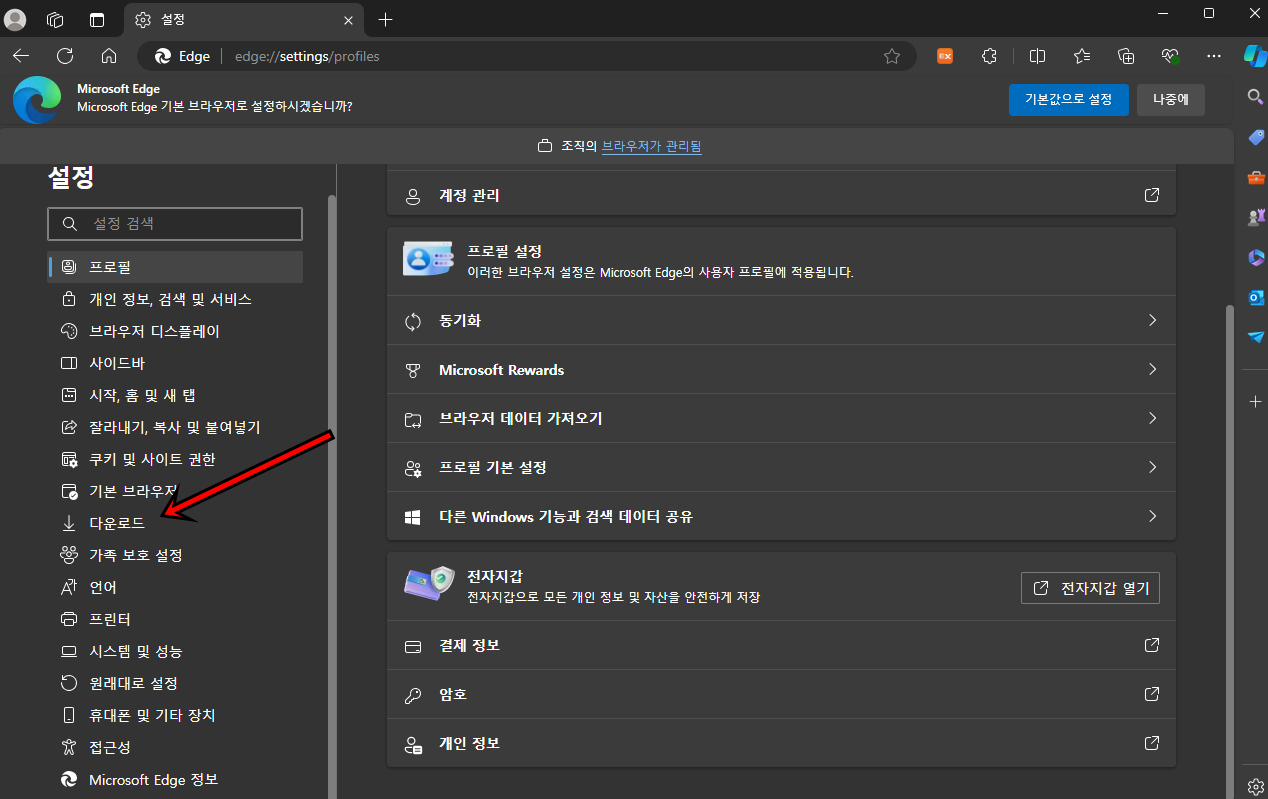Go back with the back arrow
The image size is (1268, 799).
pyautogui.click(x=21, y=56)
